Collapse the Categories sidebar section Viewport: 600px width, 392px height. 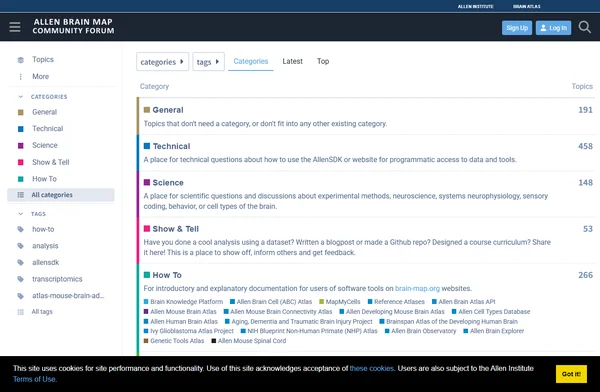point(21,97)
